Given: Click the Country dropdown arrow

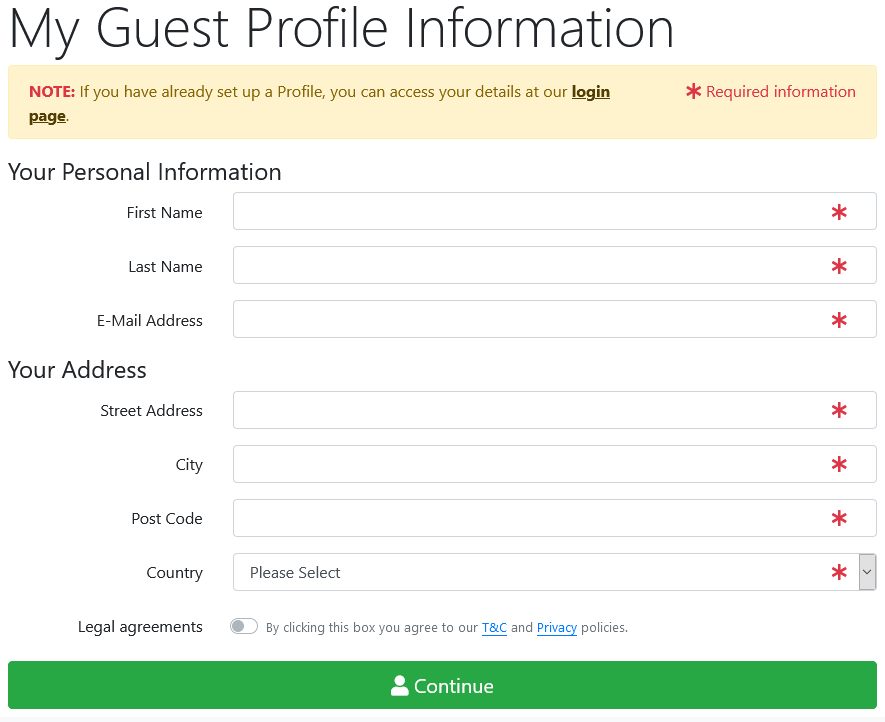Looking at the screenshot, I should click(868, 572).
